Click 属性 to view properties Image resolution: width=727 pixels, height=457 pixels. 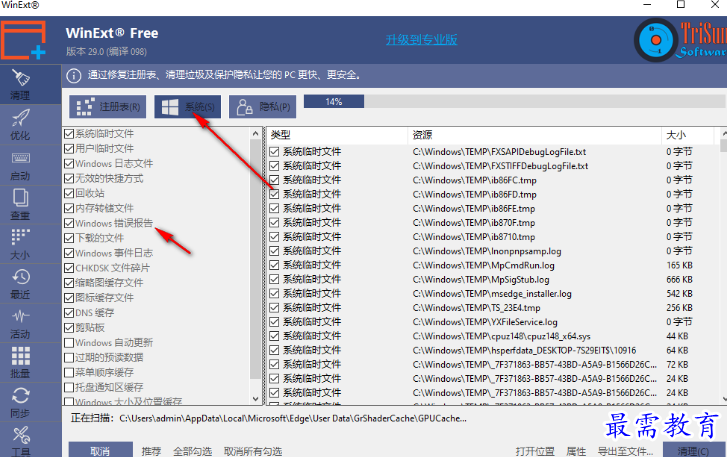tap(576, 451)
